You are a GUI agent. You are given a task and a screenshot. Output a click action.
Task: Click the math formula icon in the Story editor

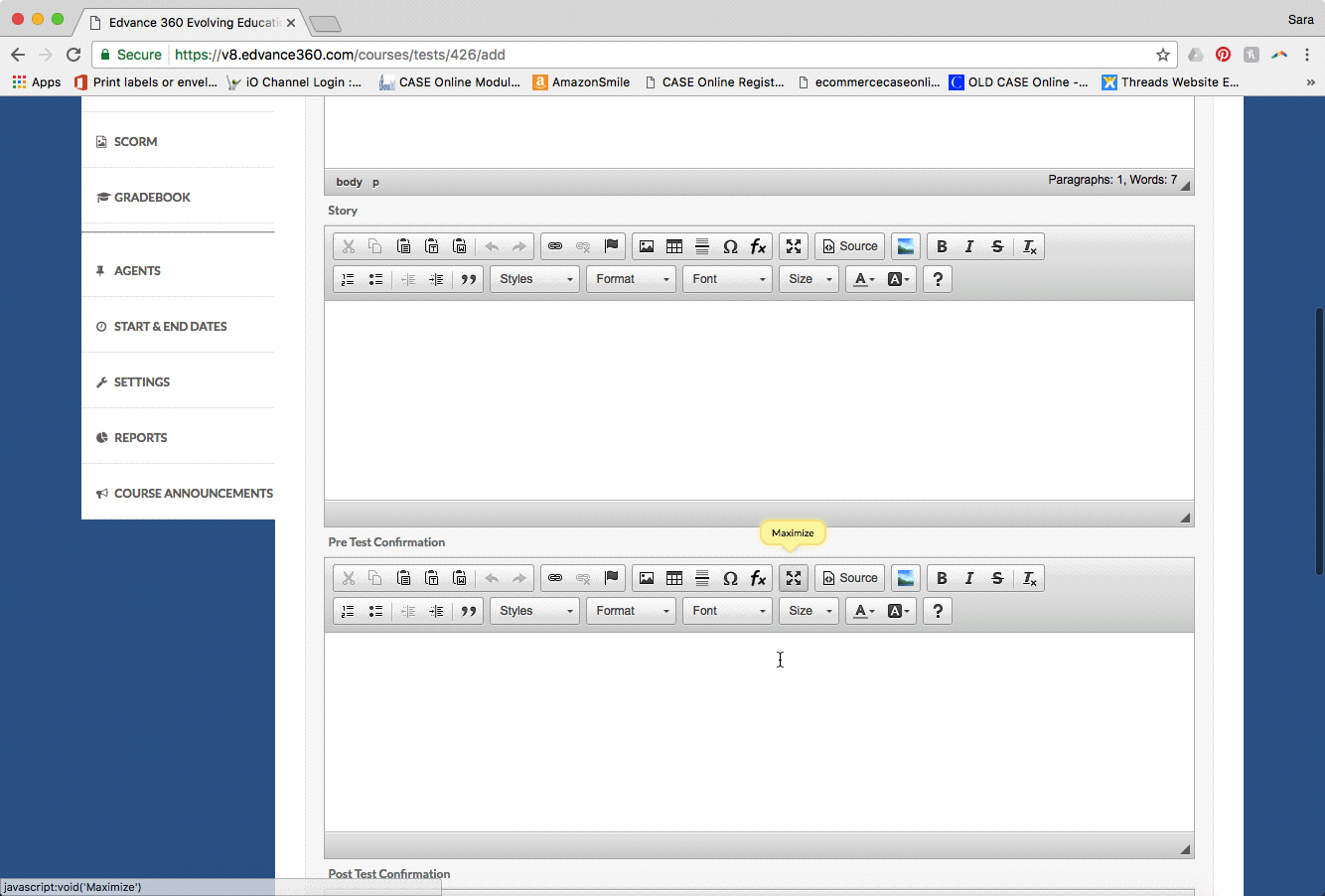coord(758,246)
